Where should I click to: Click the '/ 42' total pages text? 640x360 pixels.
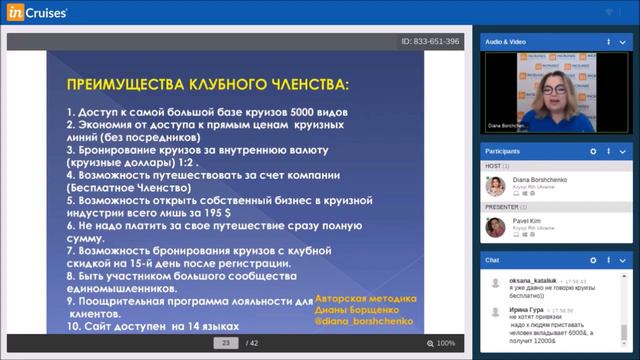coord(252,343)
